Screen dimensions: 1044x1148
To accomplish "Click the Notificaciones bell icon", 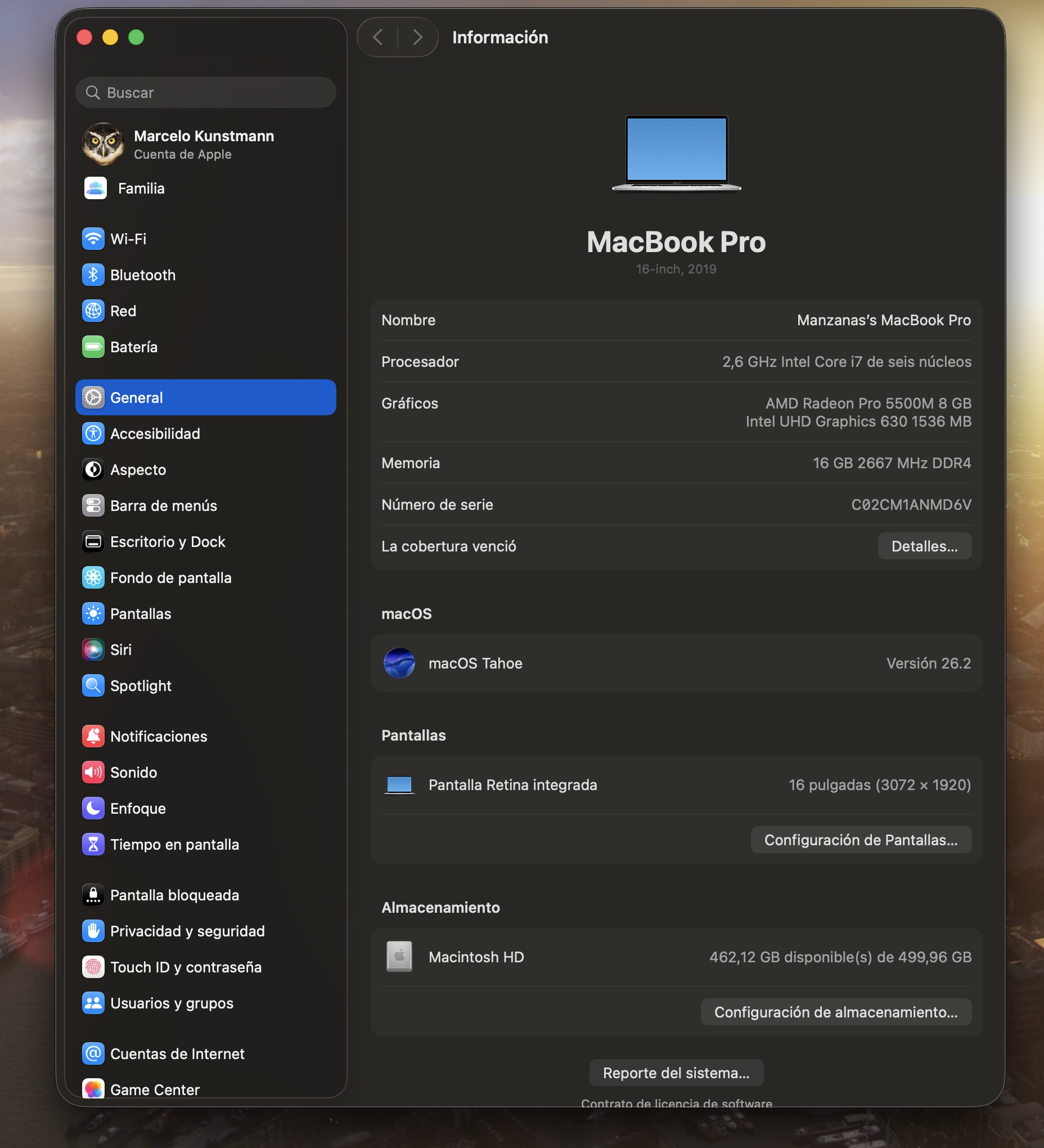I will [93, 736].
